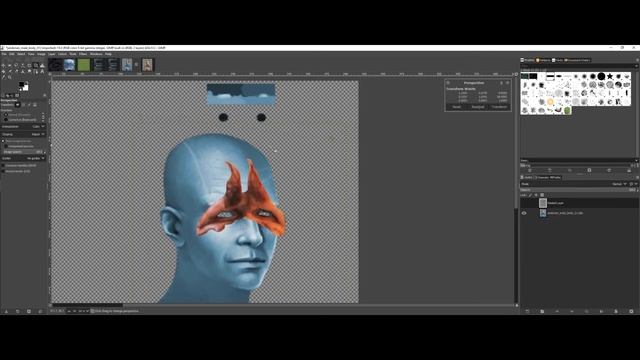Switch to the Channels tab
The height and width of the screenshot is (360, 640).
(x=542, y=178)
